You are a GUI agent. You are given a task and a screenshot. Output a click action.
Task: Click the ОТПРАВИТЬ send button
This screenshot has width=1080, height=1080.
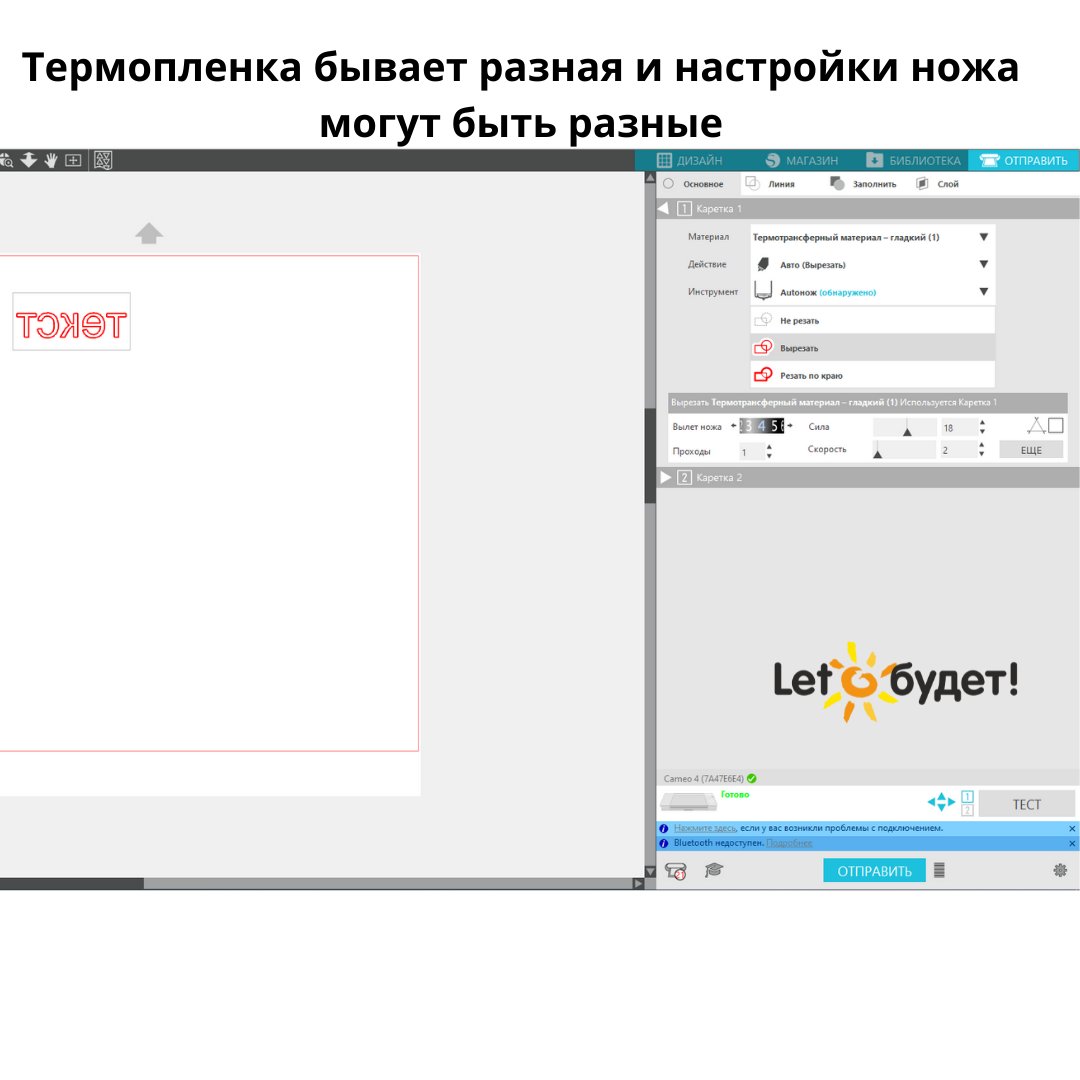pos(874,871)
